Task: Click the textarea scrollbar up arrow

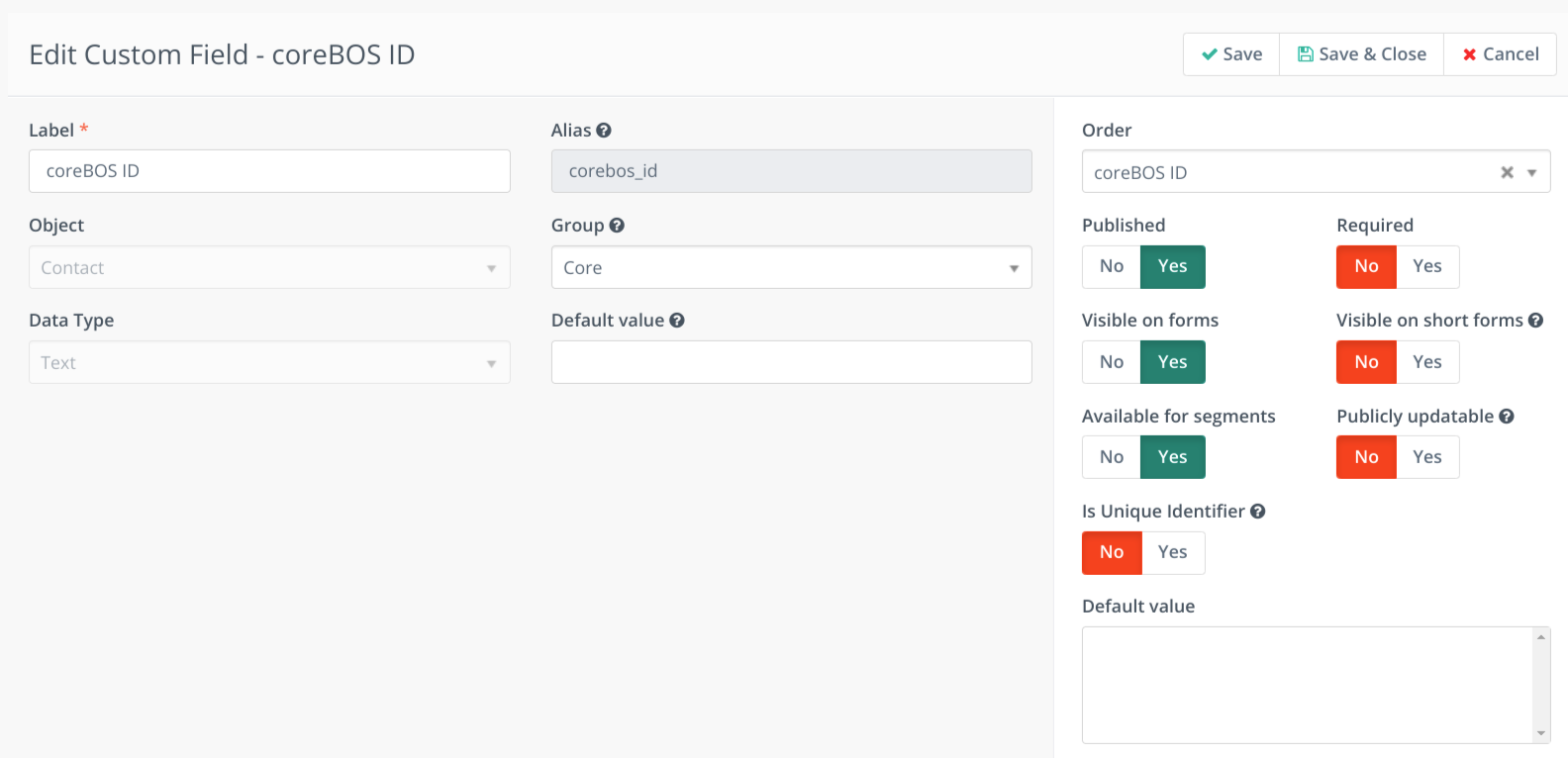Action: (x=1541, y=636)
